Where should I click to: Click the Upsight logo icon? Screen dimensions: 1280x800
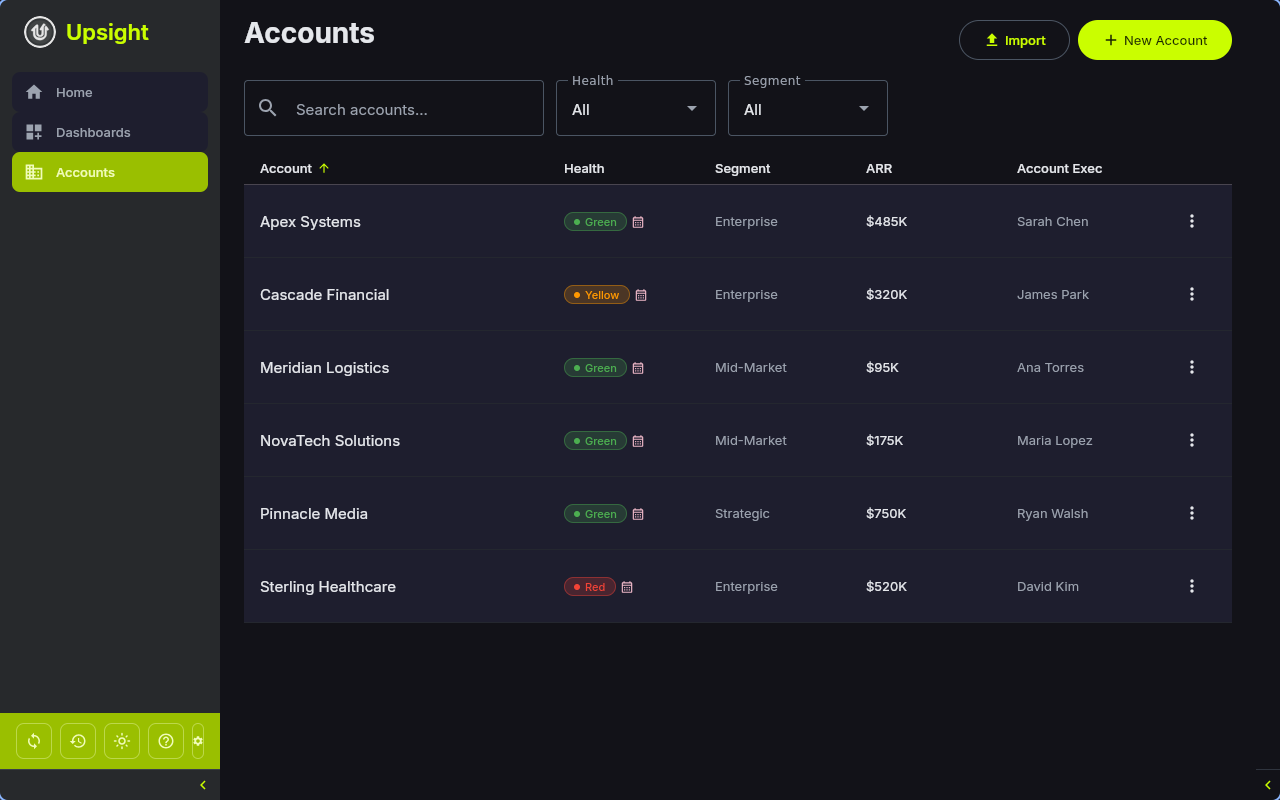coord(39,32)
